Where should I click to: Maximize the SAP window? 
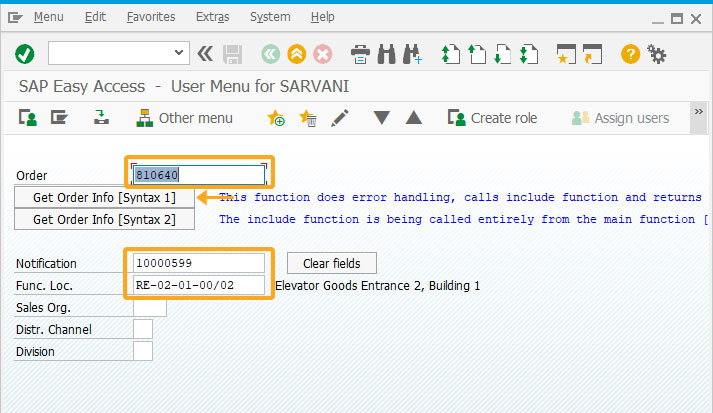tap(677, 19)
